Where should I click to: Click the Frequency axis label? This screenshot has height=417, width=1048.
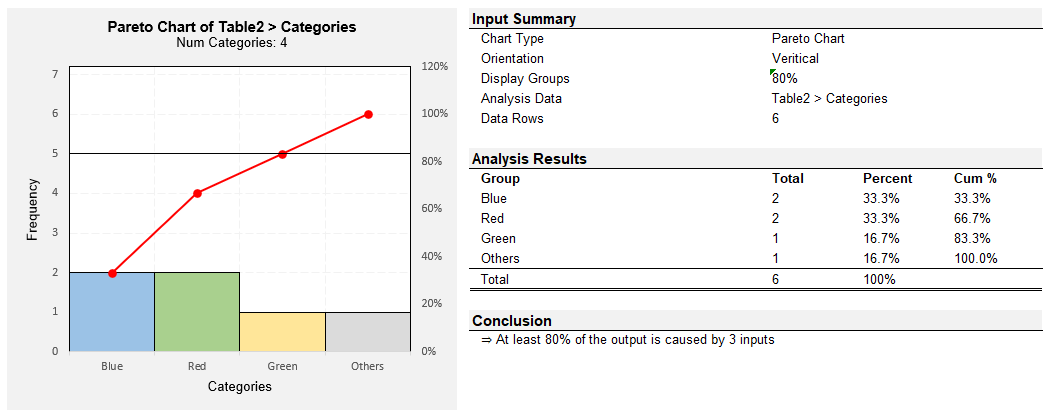(32, 209)
